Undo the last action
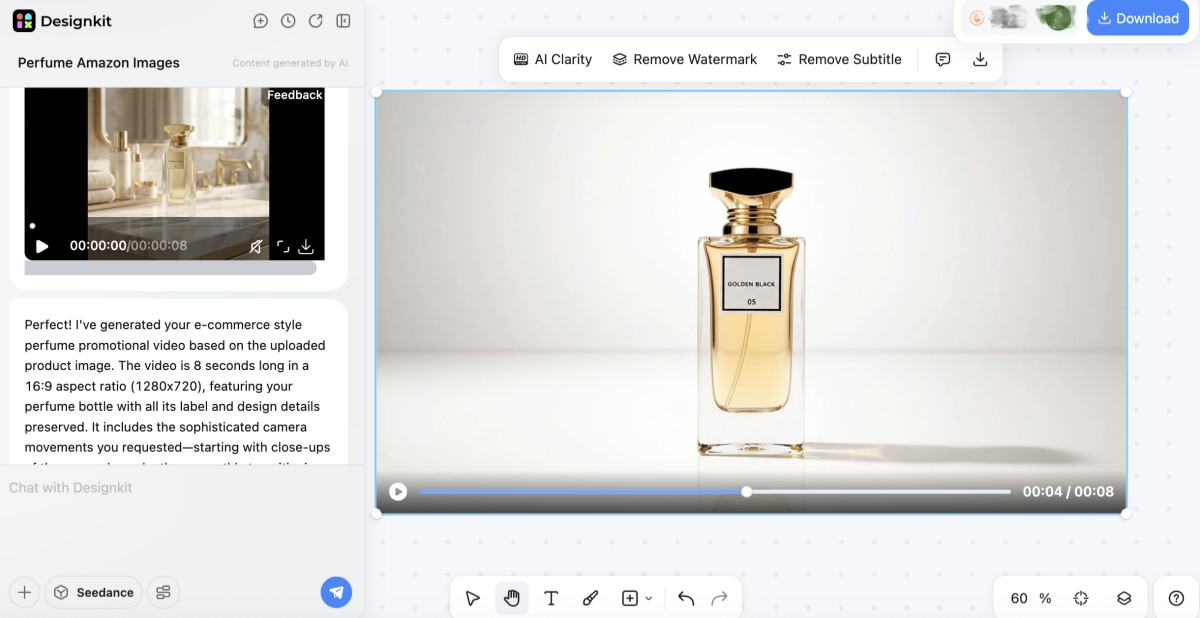This screenshot has width=1200, height=618. pyautogui.click(x=686, y=597)
